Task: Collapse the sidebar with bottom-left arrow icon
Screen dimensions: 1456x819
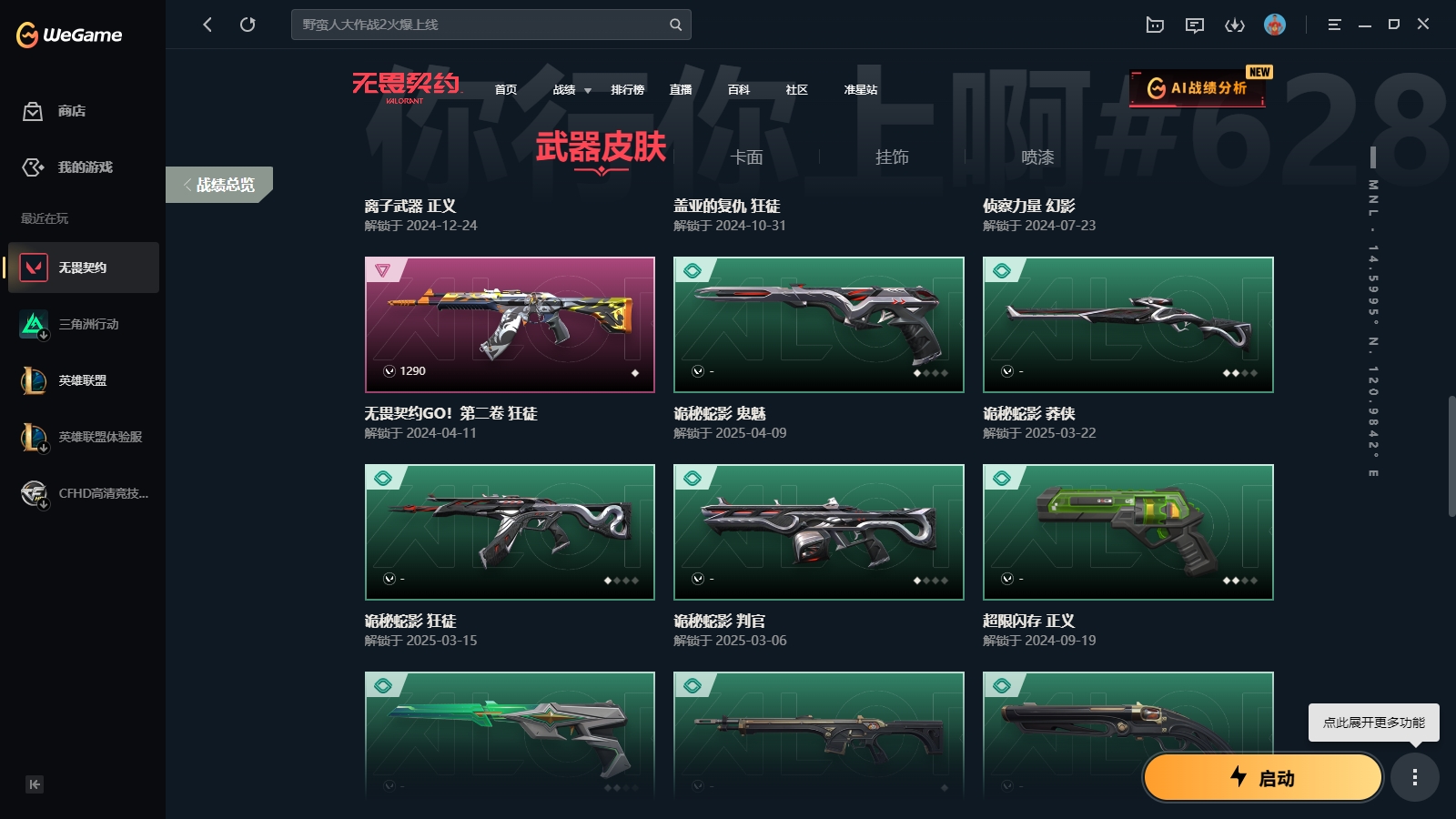Action: click(x=35, y=784)
